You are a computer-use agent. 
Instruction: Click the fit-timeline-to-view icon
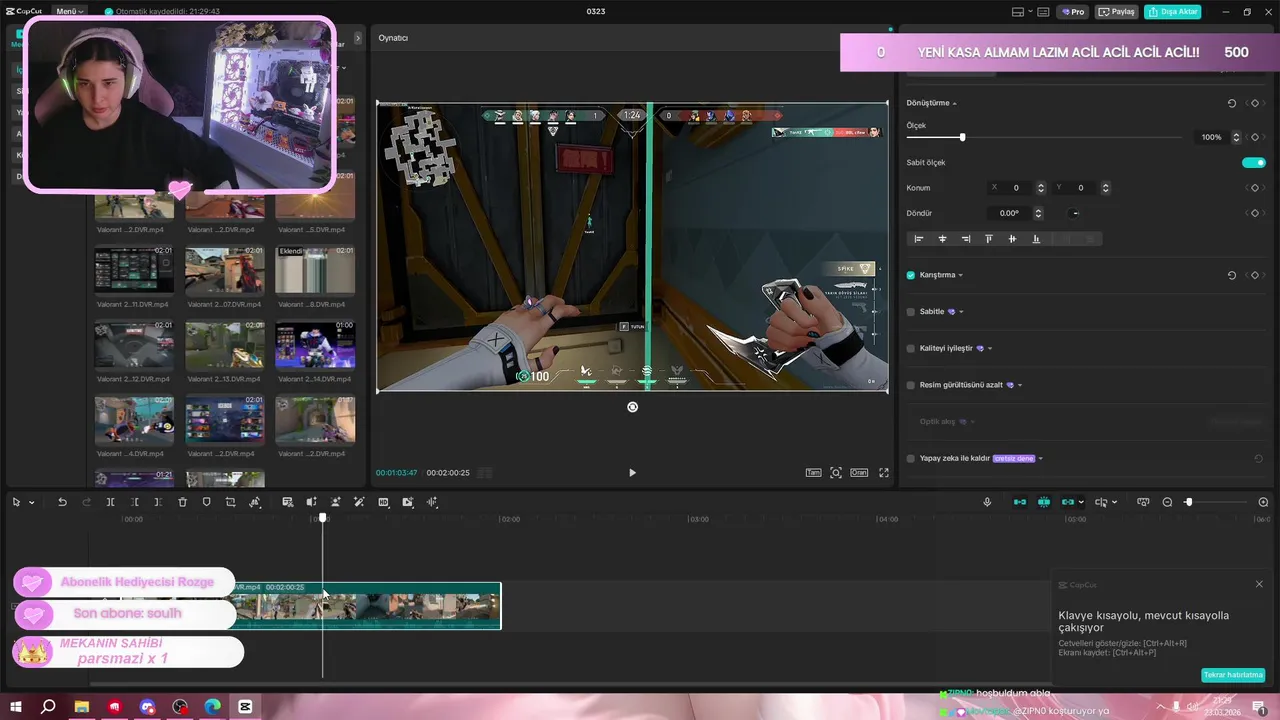1143,502
